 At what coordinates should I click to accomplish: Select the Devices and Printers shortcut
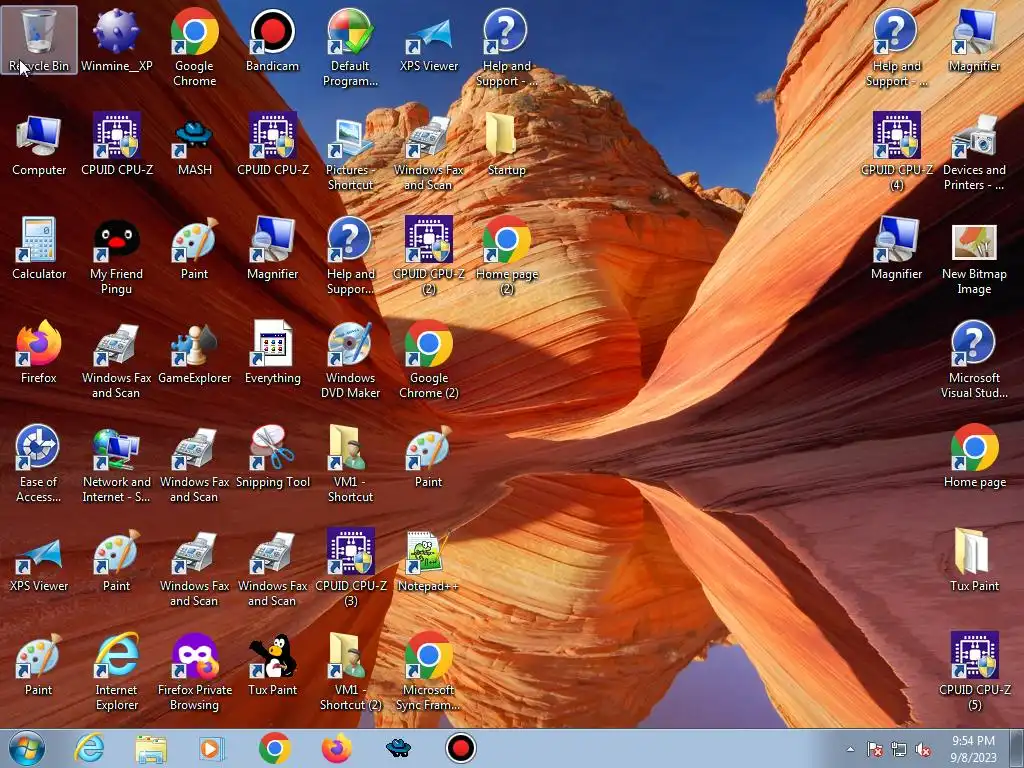974,152
